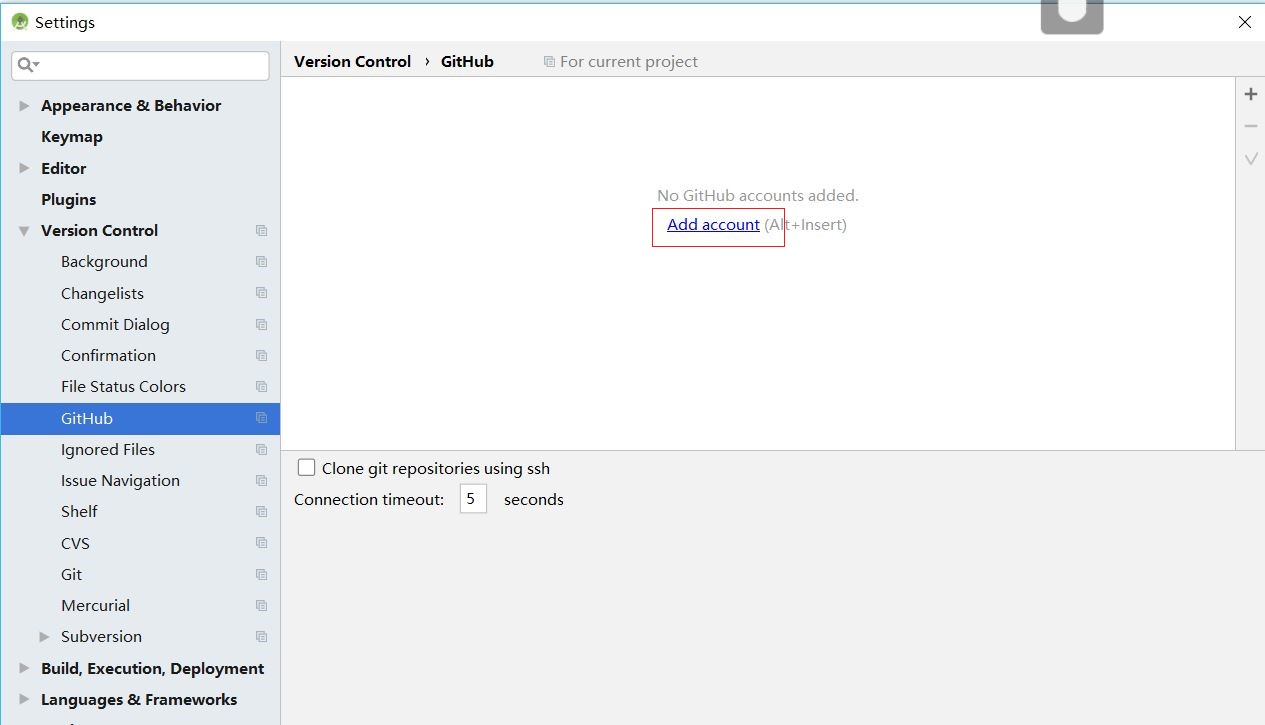Click the project-level icon beside File Status Colors
1265x725 pixels.
point(261,386)
